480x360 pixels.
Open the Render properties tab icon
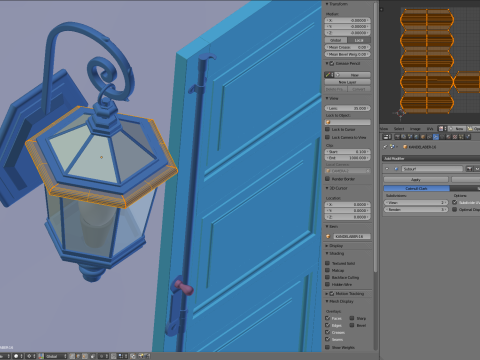pyautogui.click(x=397, y=137)
